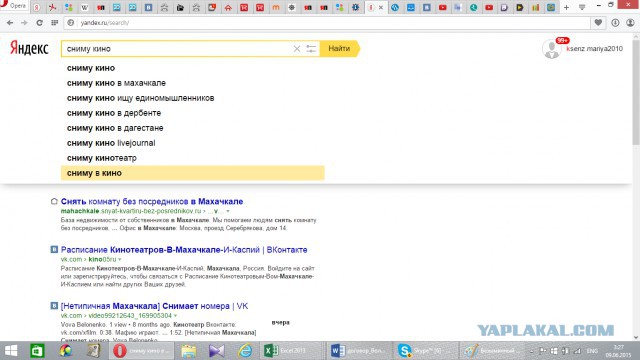Open the tab menu icon beside new tab
The width and height of the screenshot is (640, 360).
click(x=582, y=7)
